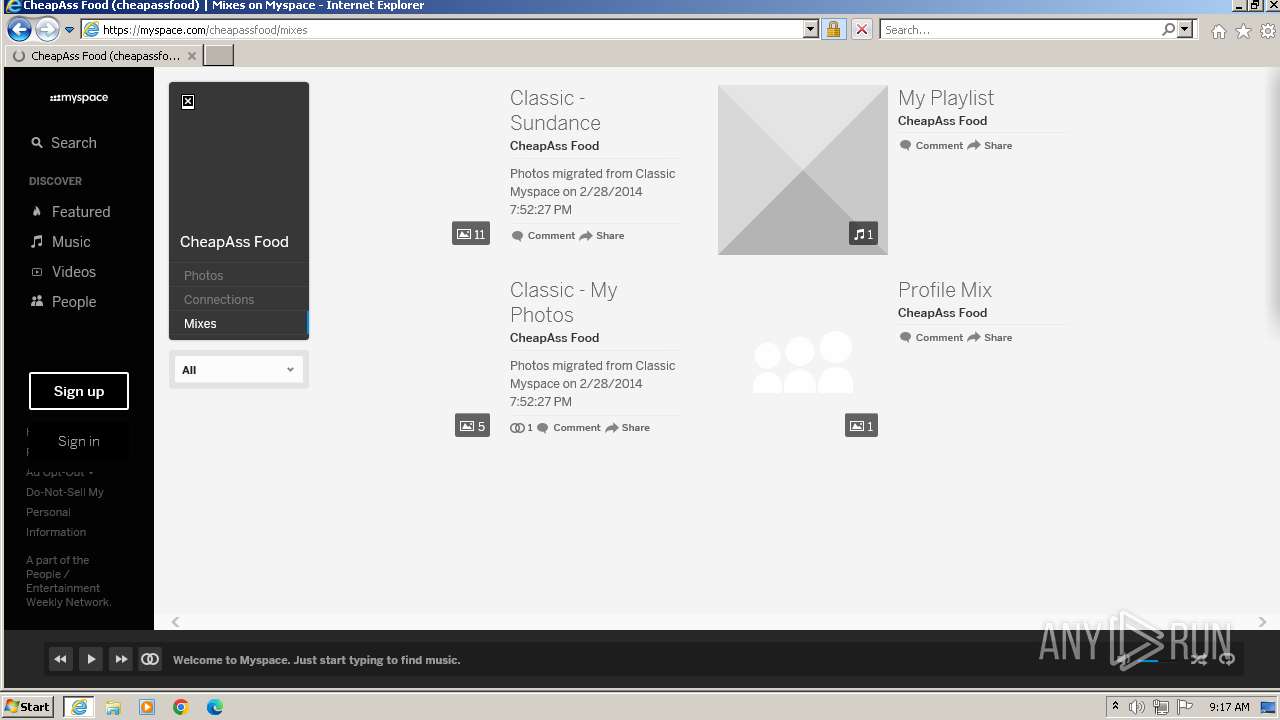Toggle repeat in the player
Screen dimensions: 1280x720
coord(1227,659)
